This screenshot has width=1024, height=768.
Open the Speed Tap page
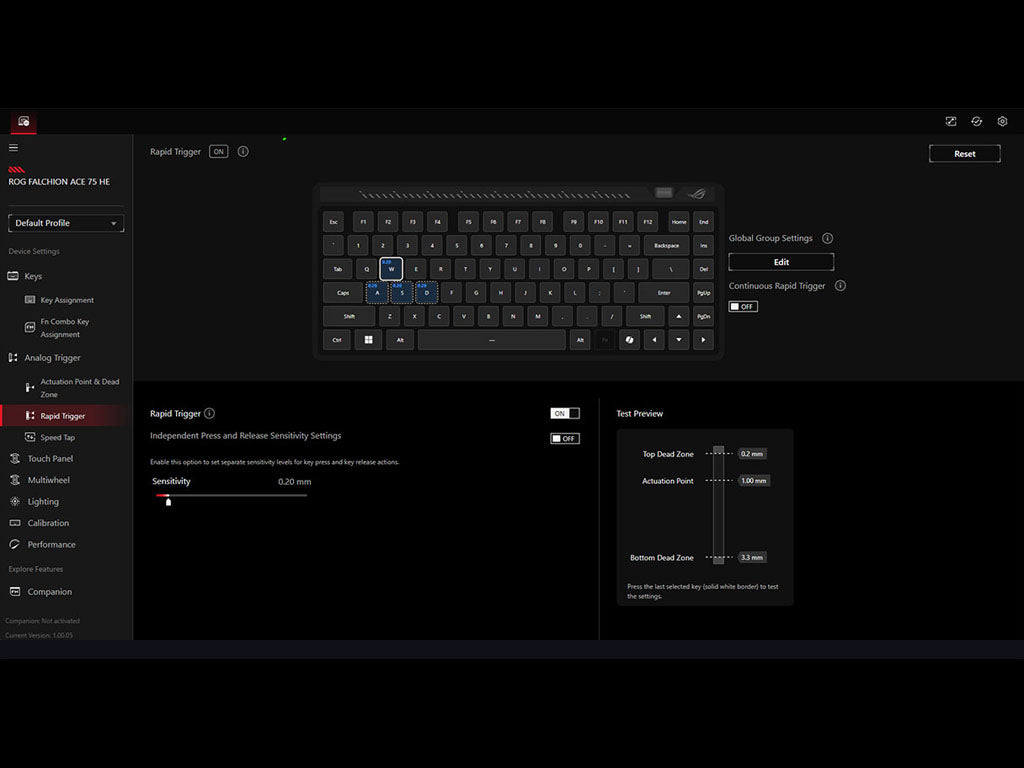[57, 438]
